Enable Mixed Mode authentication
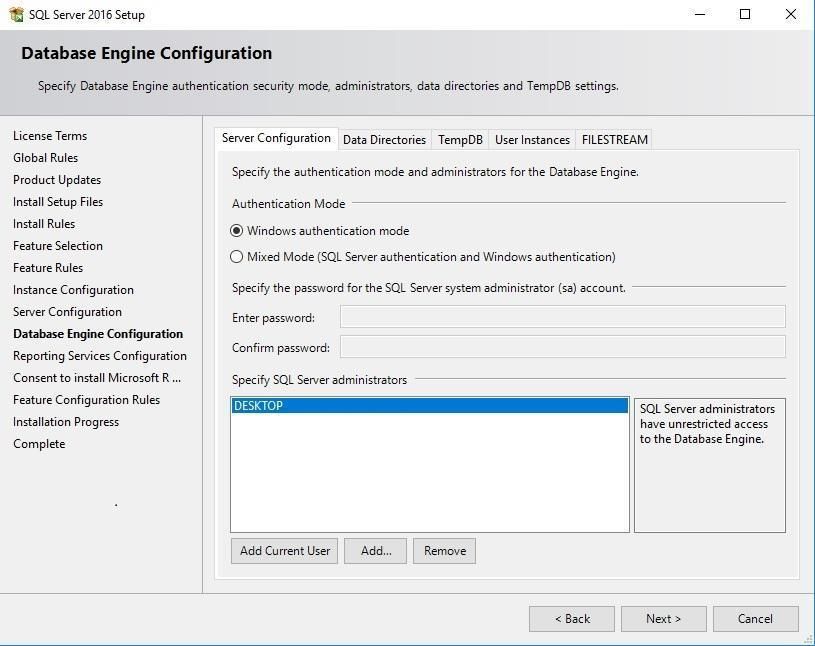Image resolution: width=815 pixels, height=646 pixels. click(x=237, y=256)
